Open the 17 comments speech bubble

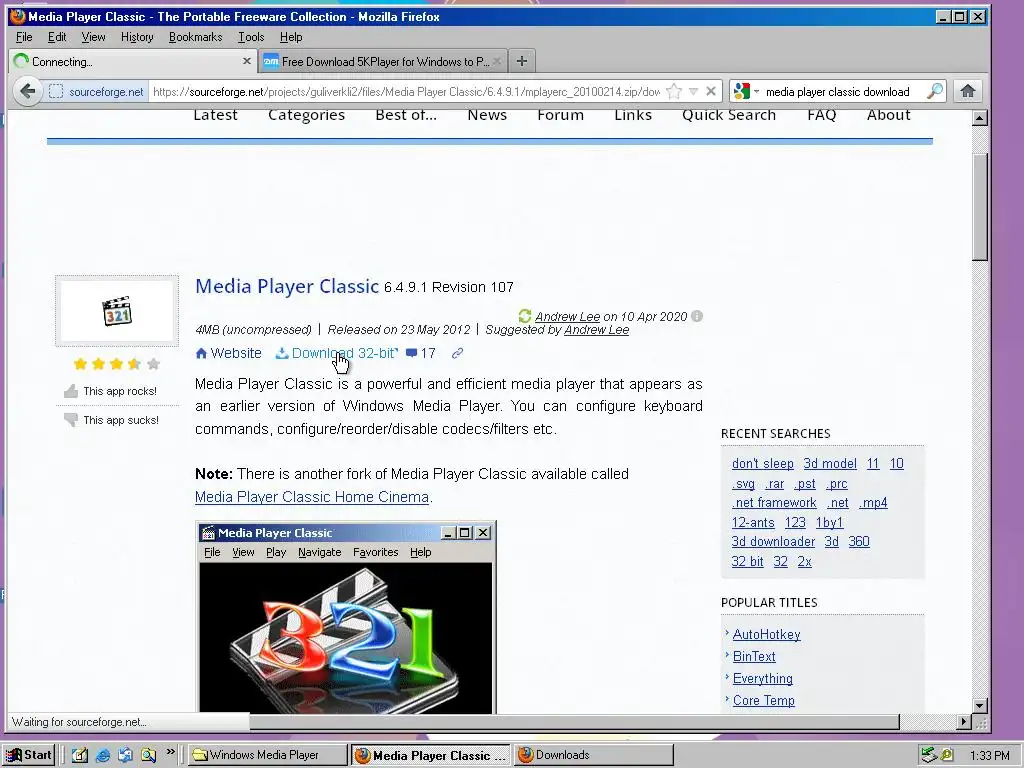[421, 353]
